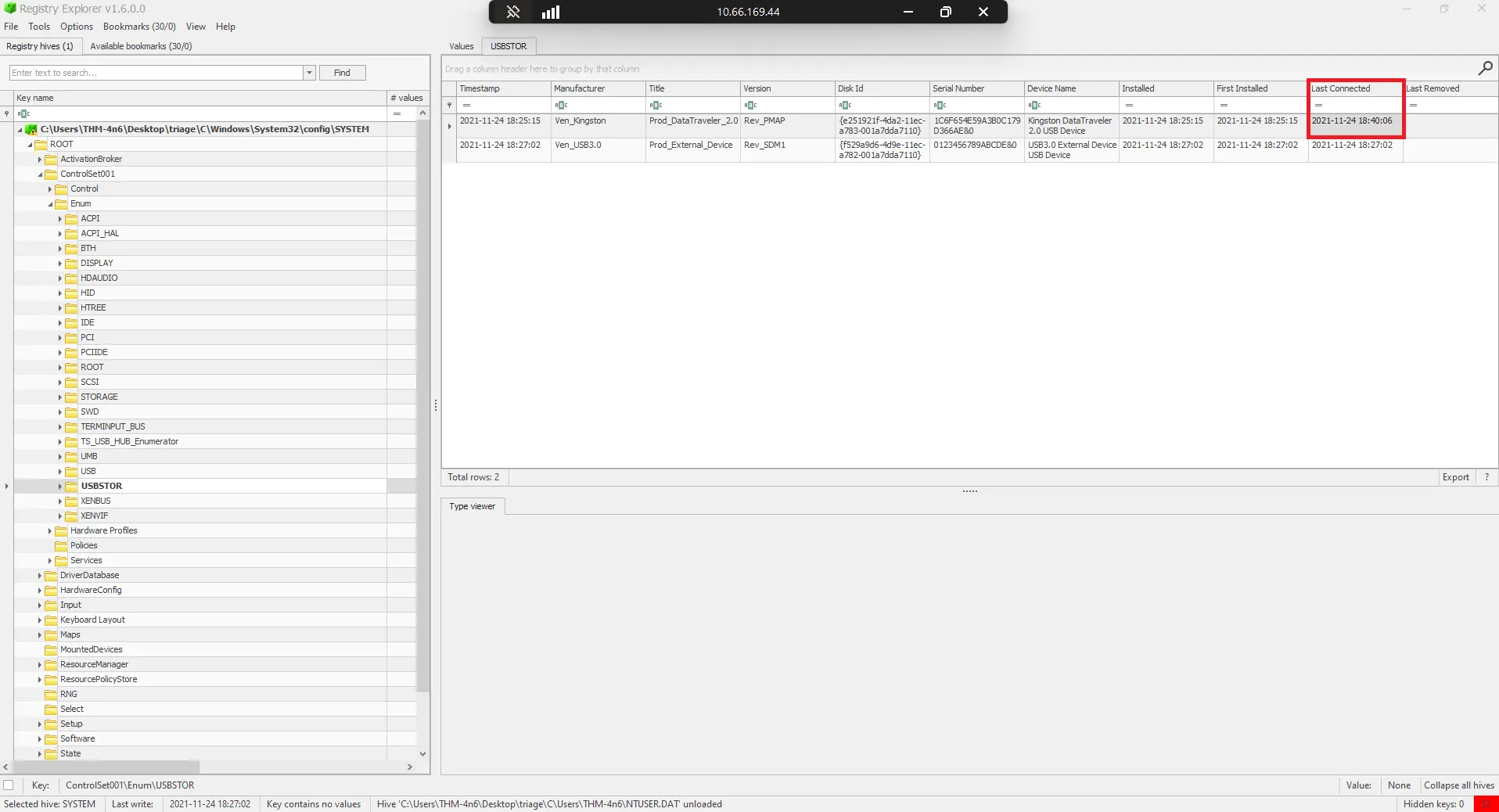The width and height of the screenshot is (1499, 812).
Task: Click the Timestamp column filter operator icon
Action: 466,105
